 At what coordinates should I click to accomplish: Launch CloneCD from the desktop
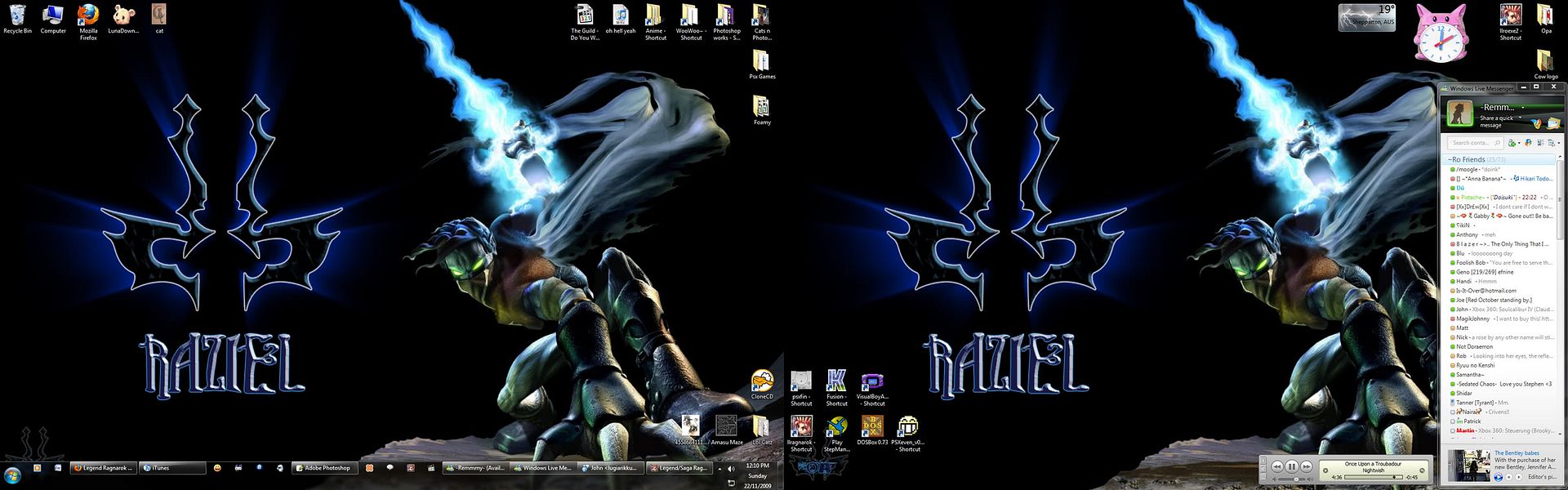(x=761, y=382)
